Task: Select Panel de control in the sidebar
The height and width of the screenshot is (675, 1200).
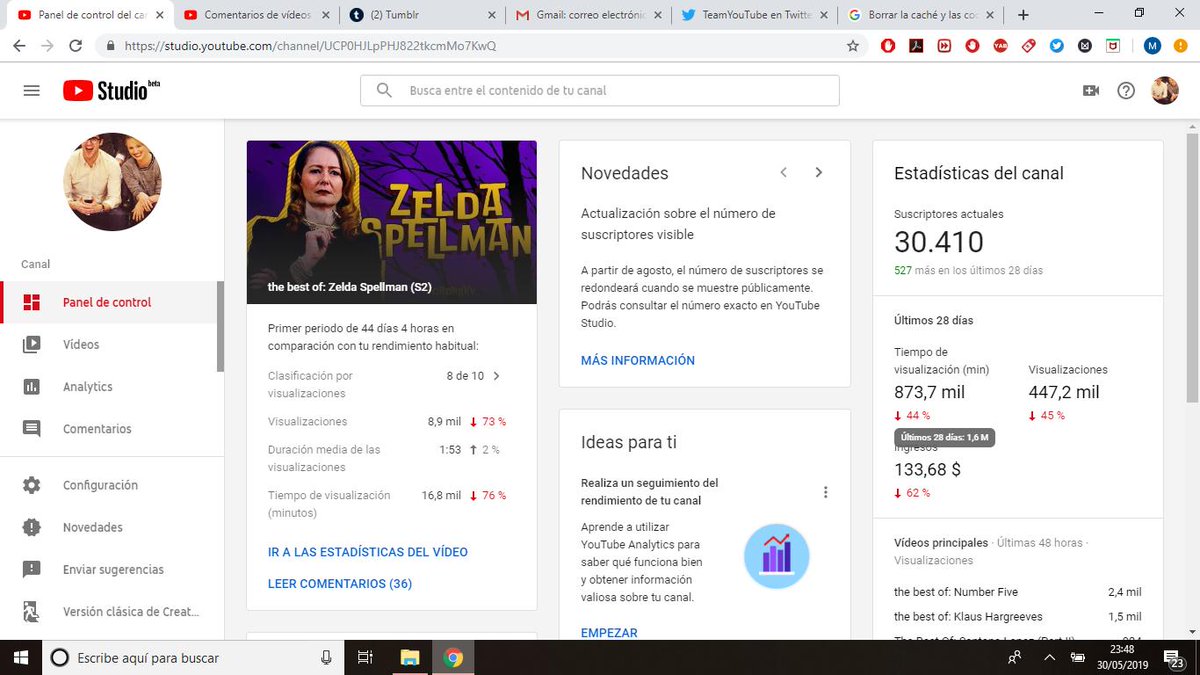Action: [110, 302]
